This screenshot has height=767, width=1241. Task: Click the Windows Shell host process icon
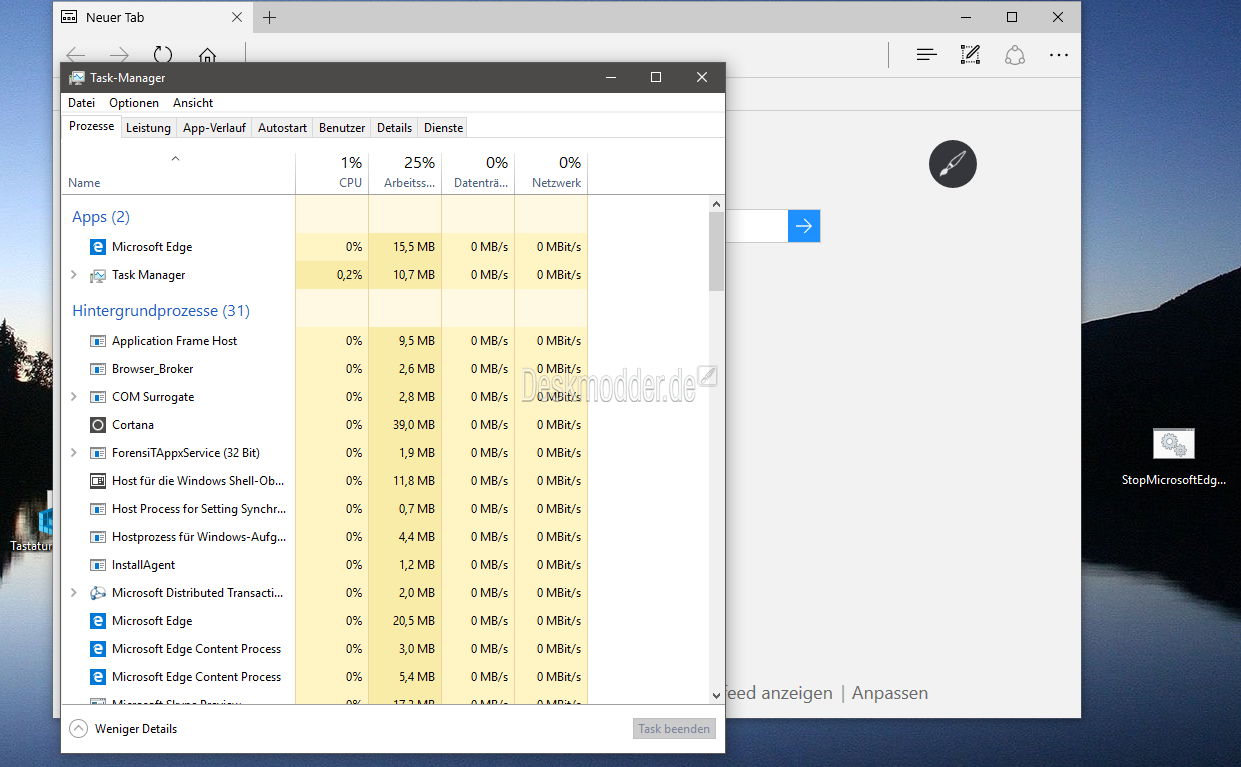tap(98, 481)
